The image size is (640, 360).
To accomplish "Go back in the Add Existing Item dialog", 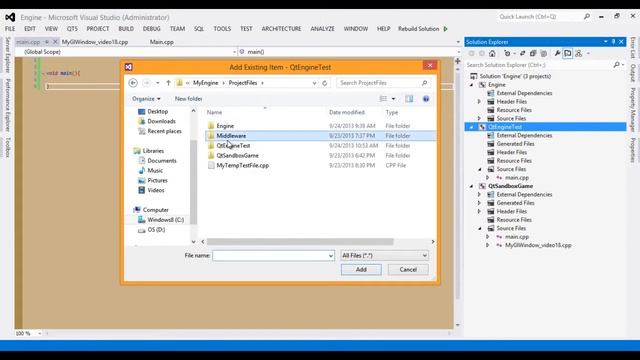I will [133, 83].
